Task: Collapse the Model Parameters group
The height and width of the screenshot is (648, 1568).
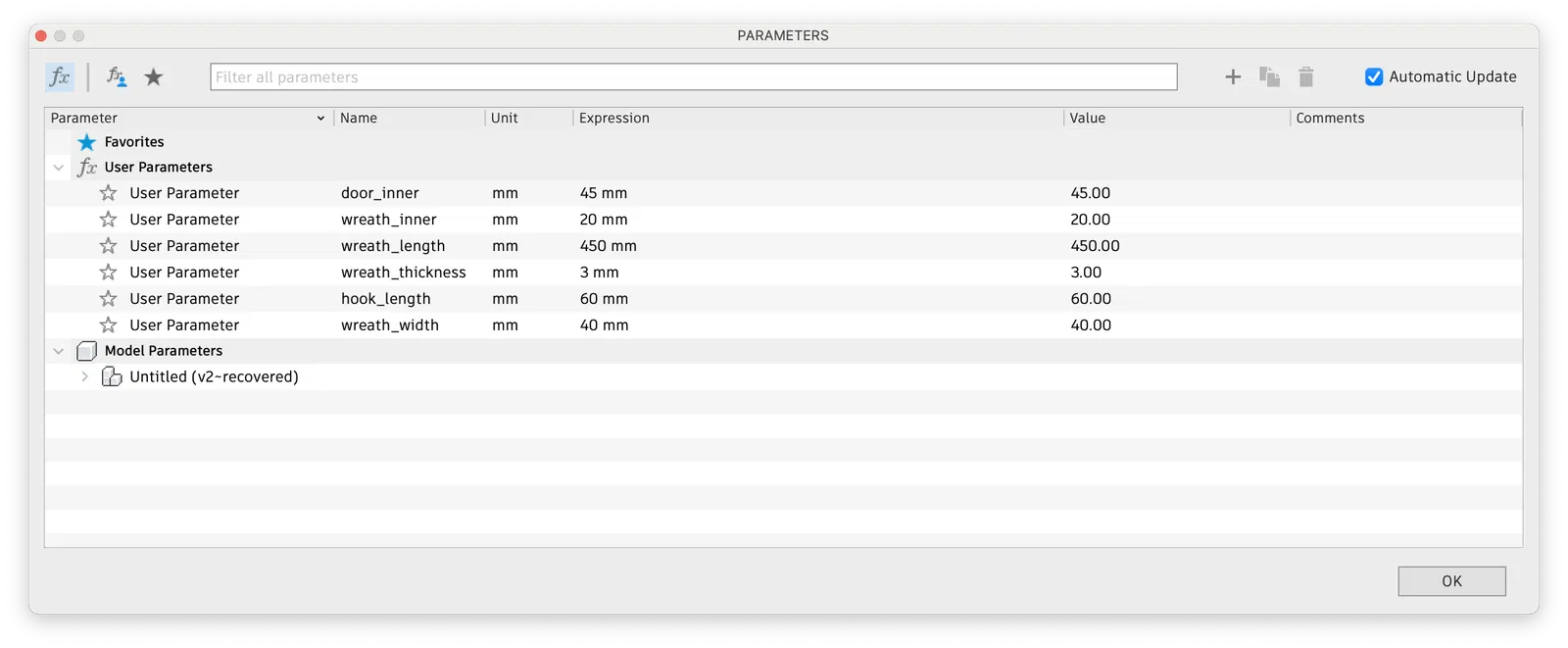Action: (x=59, y=351)
